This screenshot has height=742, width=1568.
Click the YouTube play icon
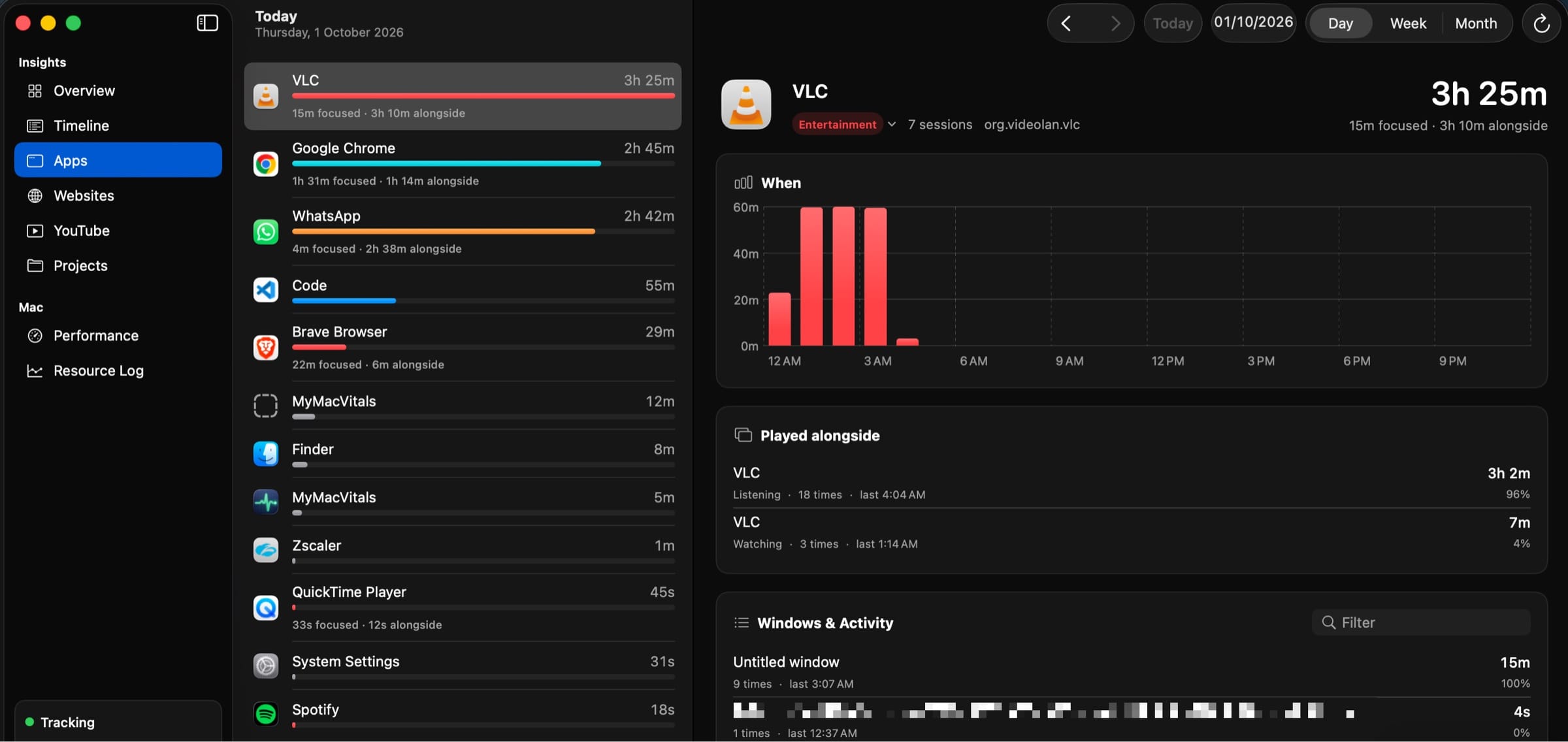click(x=35, y=231)
